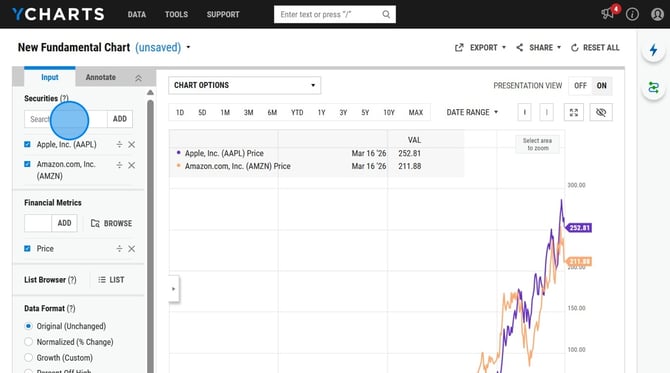Remove Apple, Inc. (AAPL) from securities

tap(132, 144)
